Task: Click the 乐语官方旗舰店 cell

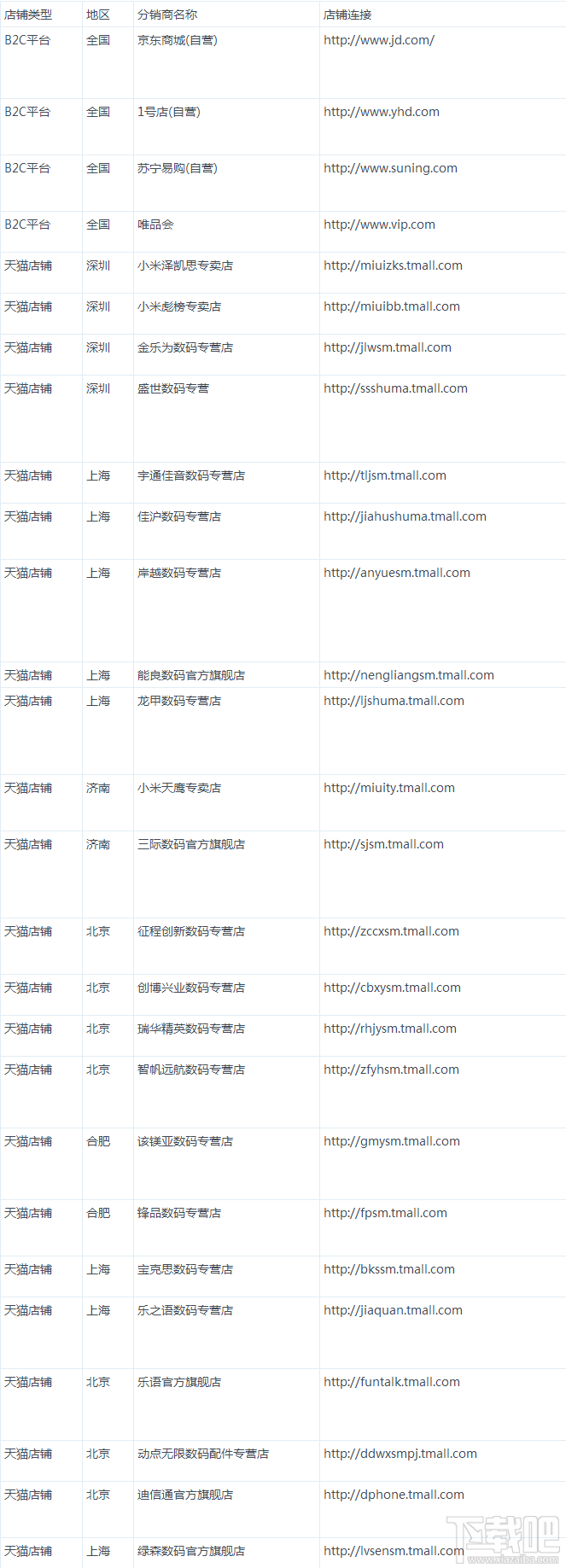Action: (179, 1382)
